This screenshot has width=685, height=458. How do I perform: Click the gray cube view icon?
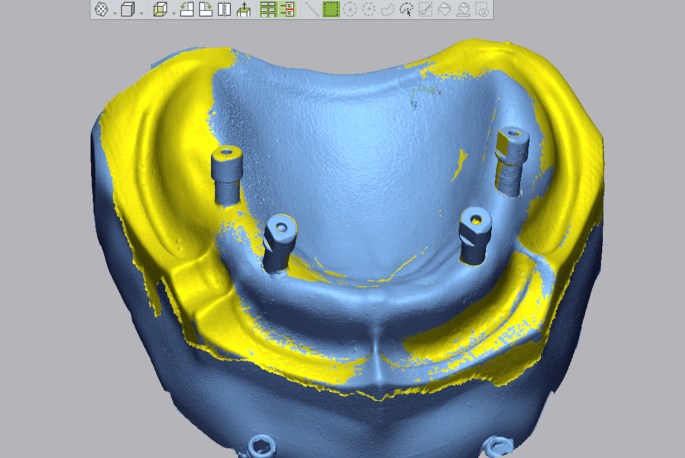(x=128, y=9)
